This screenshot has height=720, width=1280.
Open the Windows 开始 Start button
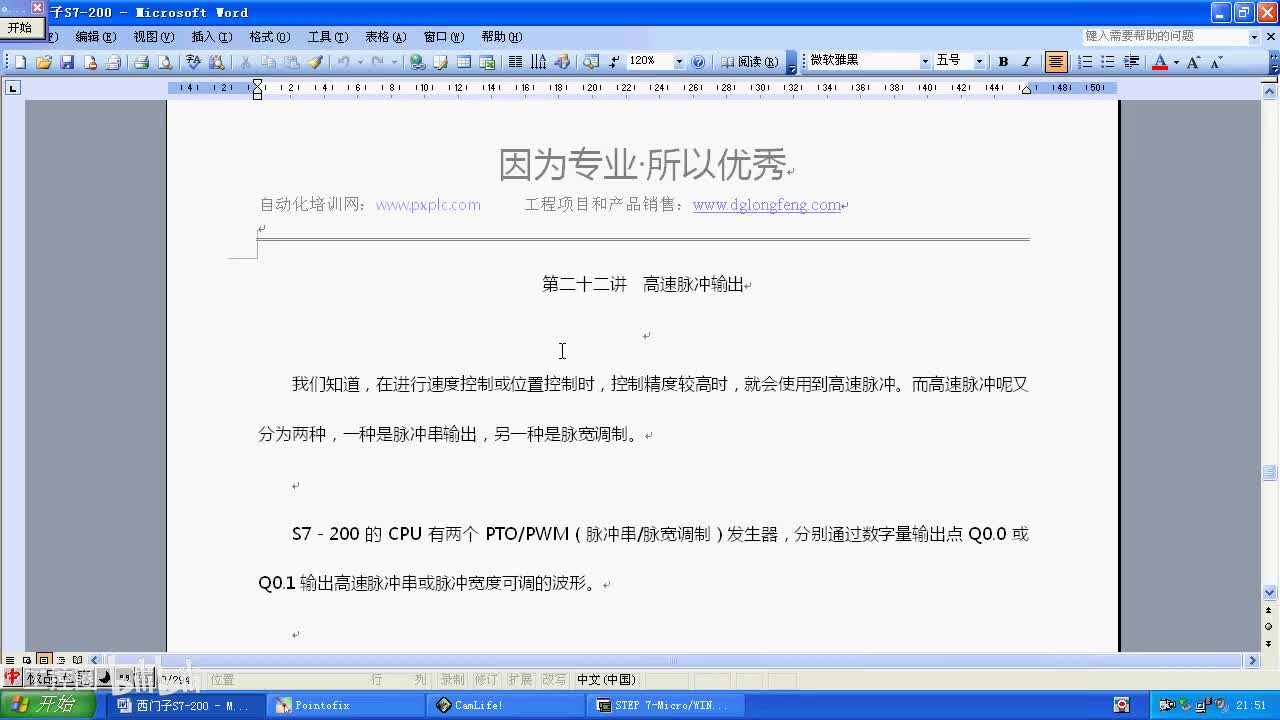pyautogui.click(x=48, y=705)
